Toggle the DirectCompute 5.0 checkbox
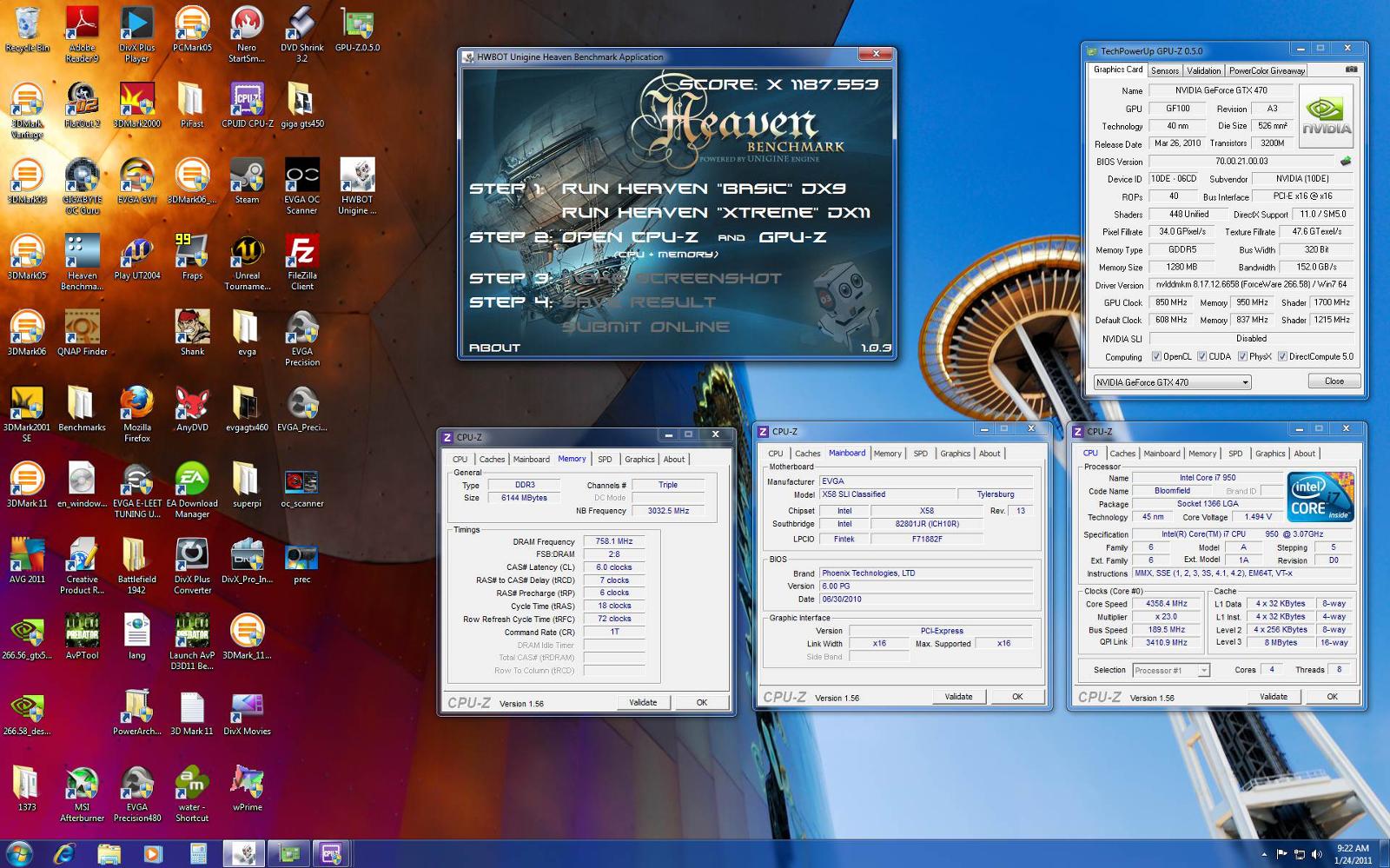This screenshot has width=1390, height=868. click(x=1282, y=356)
